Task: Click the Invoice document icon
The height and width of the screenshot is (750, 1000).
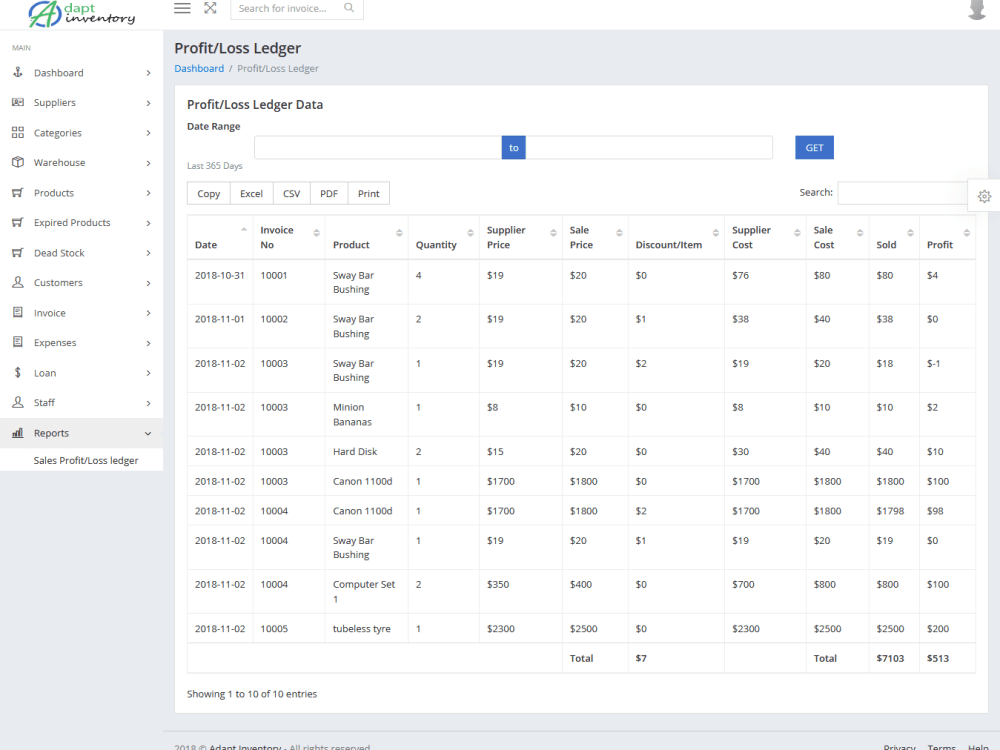Action: (x=18, y=312)
